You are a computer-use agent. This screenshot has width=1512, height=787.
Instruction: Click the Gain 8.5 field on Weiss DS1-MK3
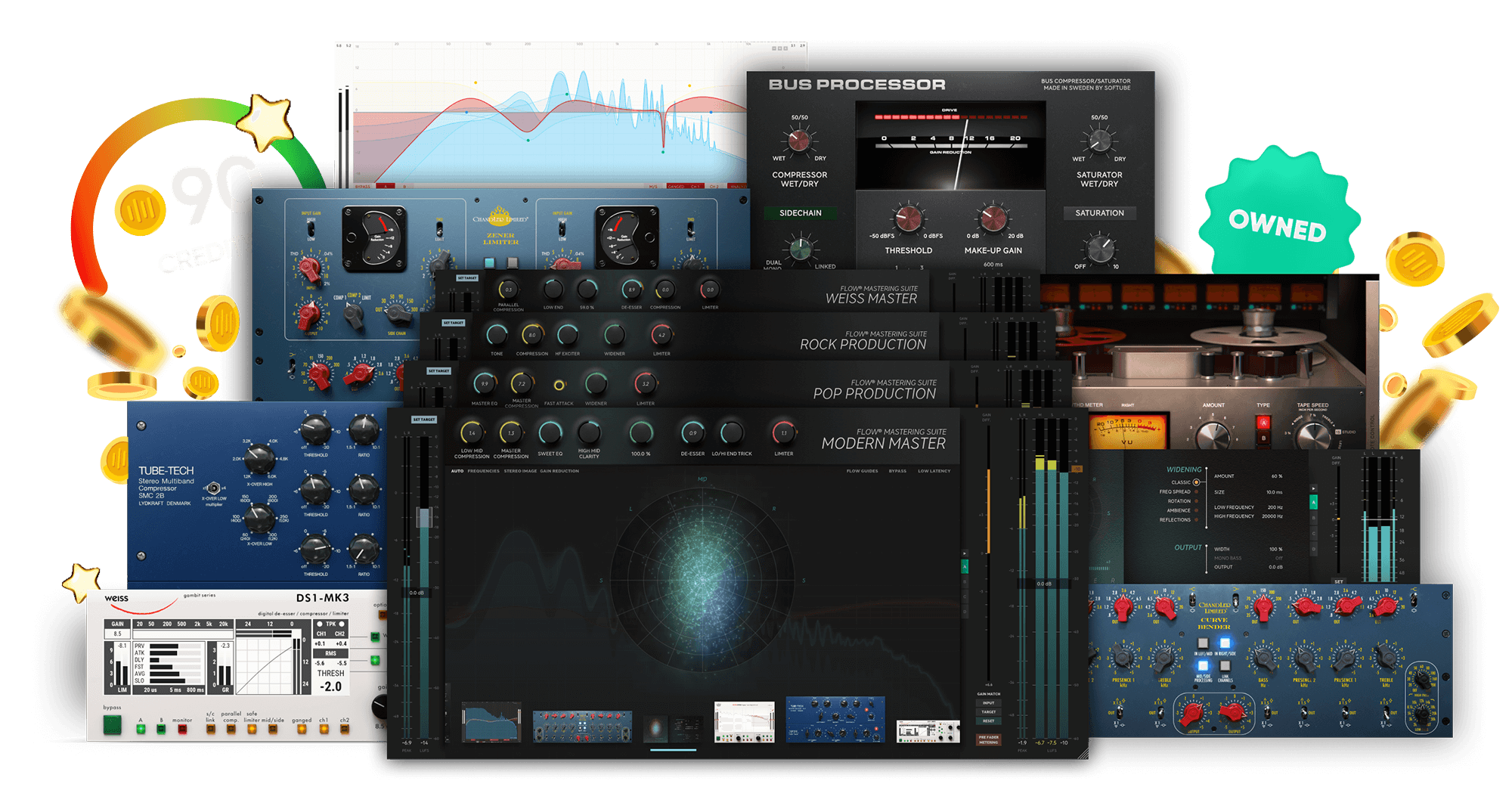point(117,634)
